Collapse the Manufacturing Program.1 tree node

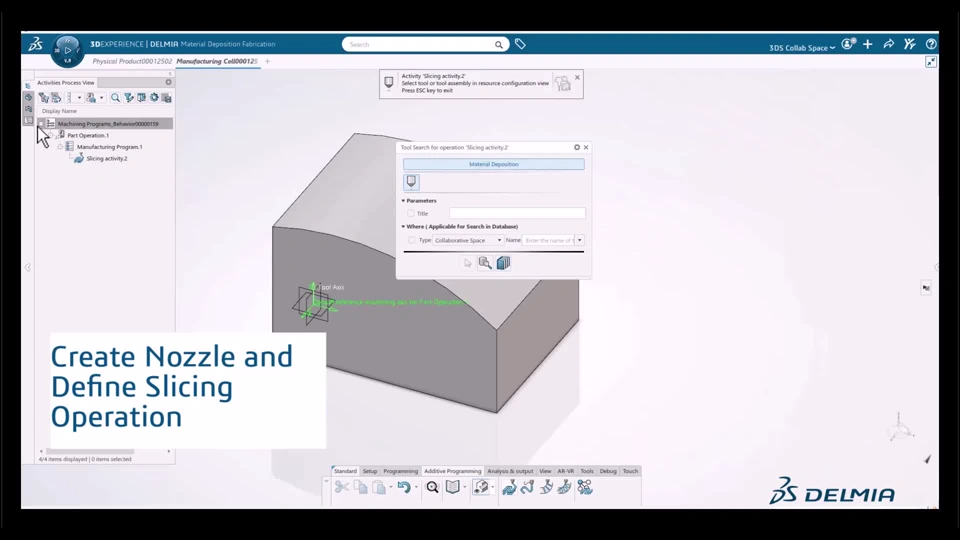click(x=61, y=147)
